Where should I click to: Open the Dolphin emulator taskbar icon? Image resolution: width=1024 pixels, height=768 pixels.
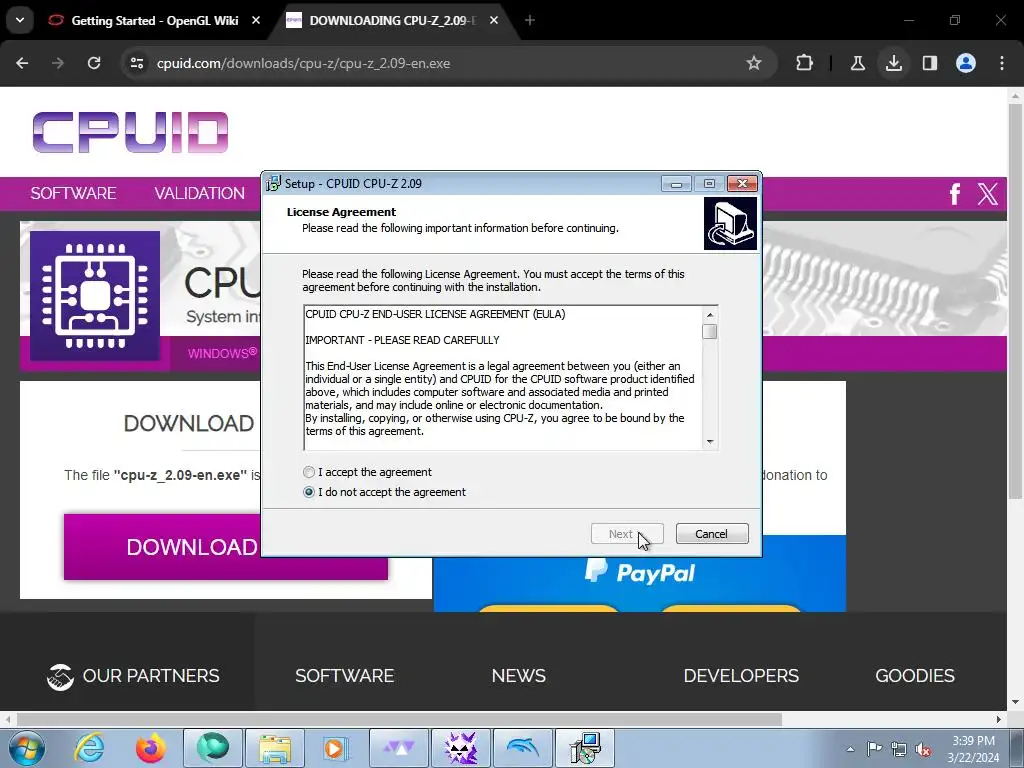pyautogui.click(x=522, y=748)
